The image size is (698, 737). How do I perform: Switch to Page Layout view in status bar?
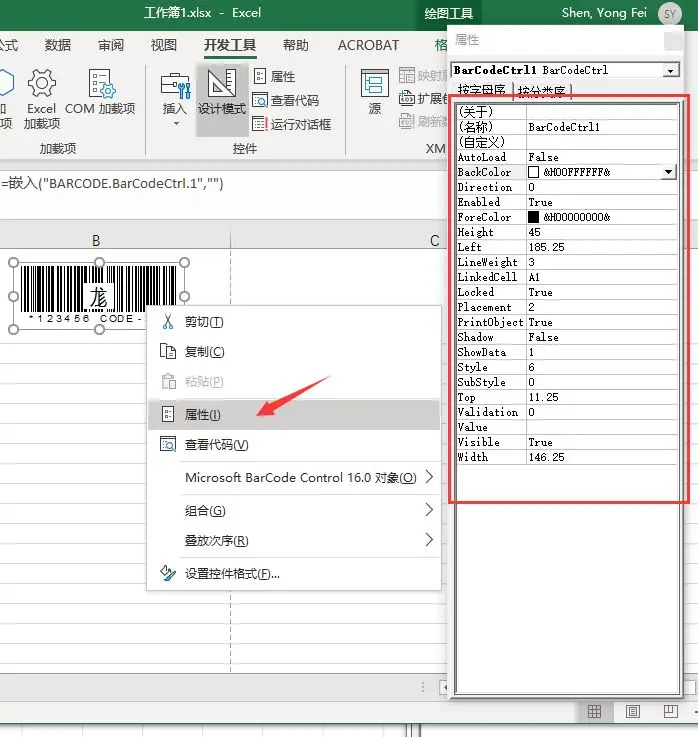pos(632,711)
